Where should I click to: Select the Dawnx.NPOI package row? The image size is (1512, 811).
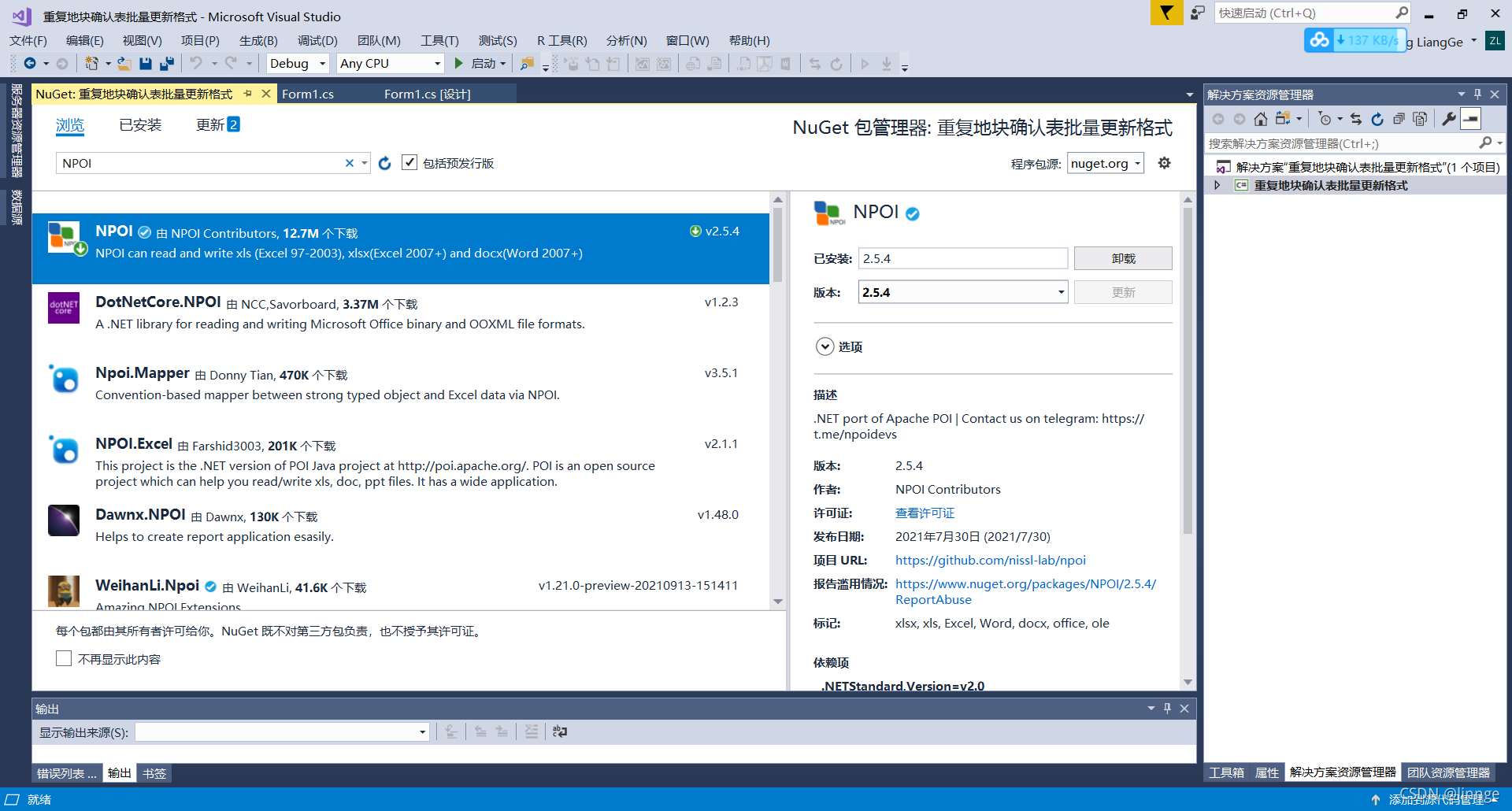(400, 532)
